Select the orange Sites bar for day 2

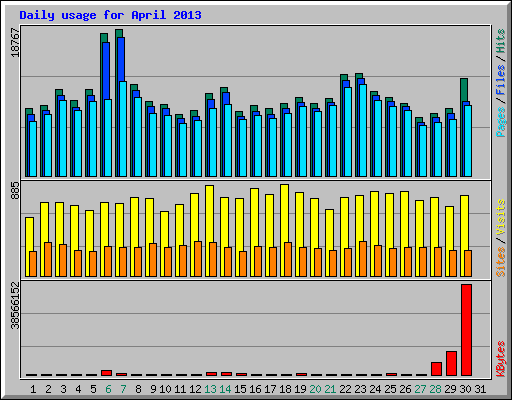click(48, 259)
